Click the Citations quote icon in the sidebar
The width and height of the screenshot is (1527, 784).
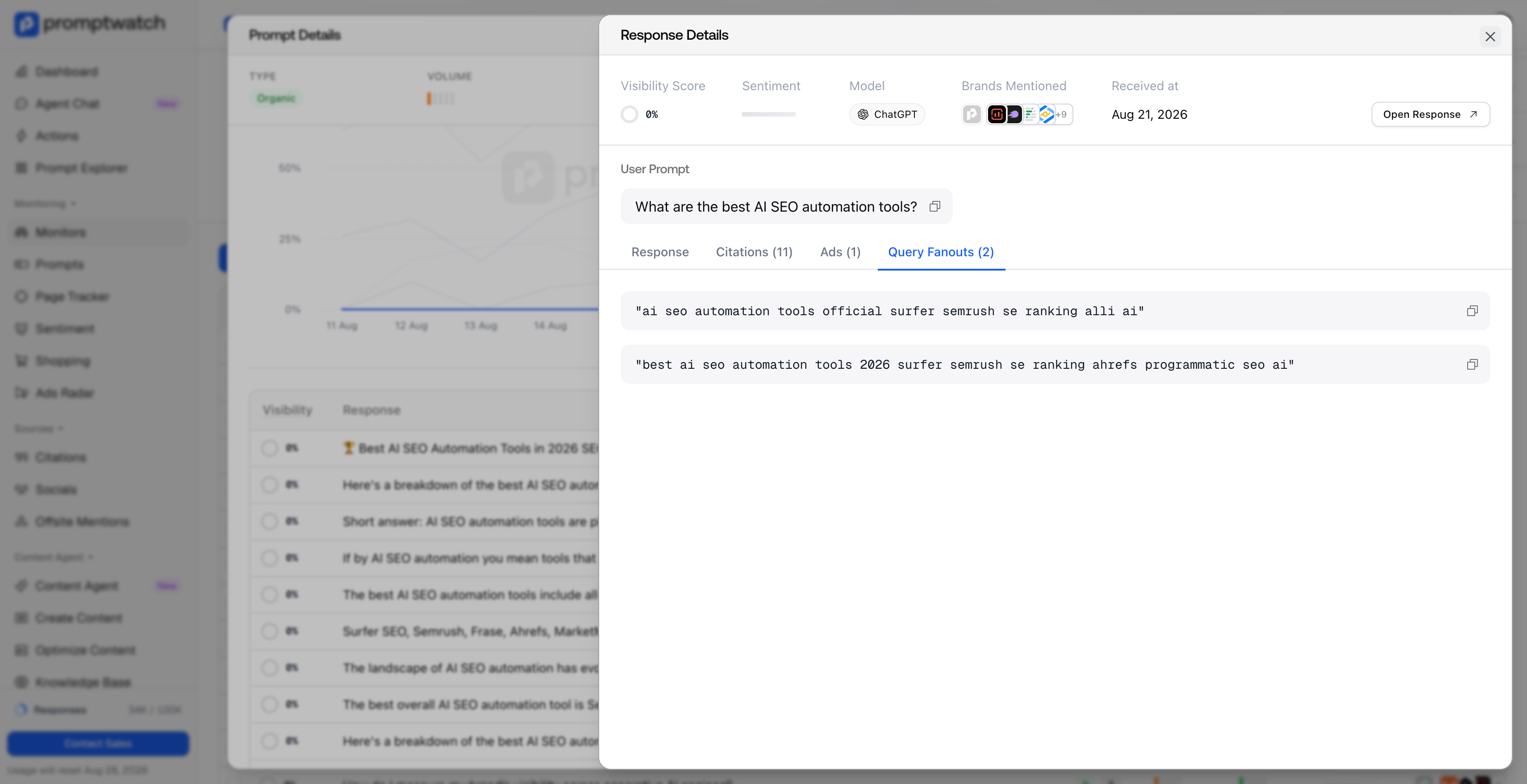click(x=21, y=457)
